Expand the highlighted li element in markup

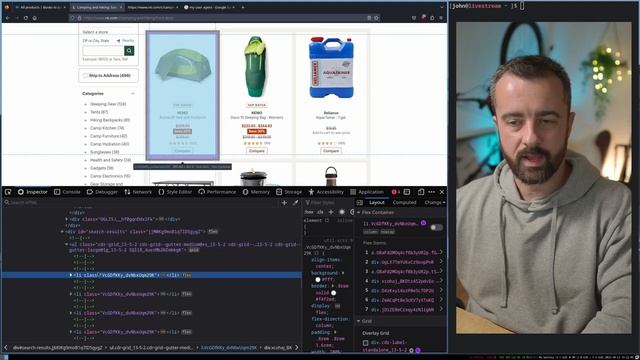(x=71, y=275)
